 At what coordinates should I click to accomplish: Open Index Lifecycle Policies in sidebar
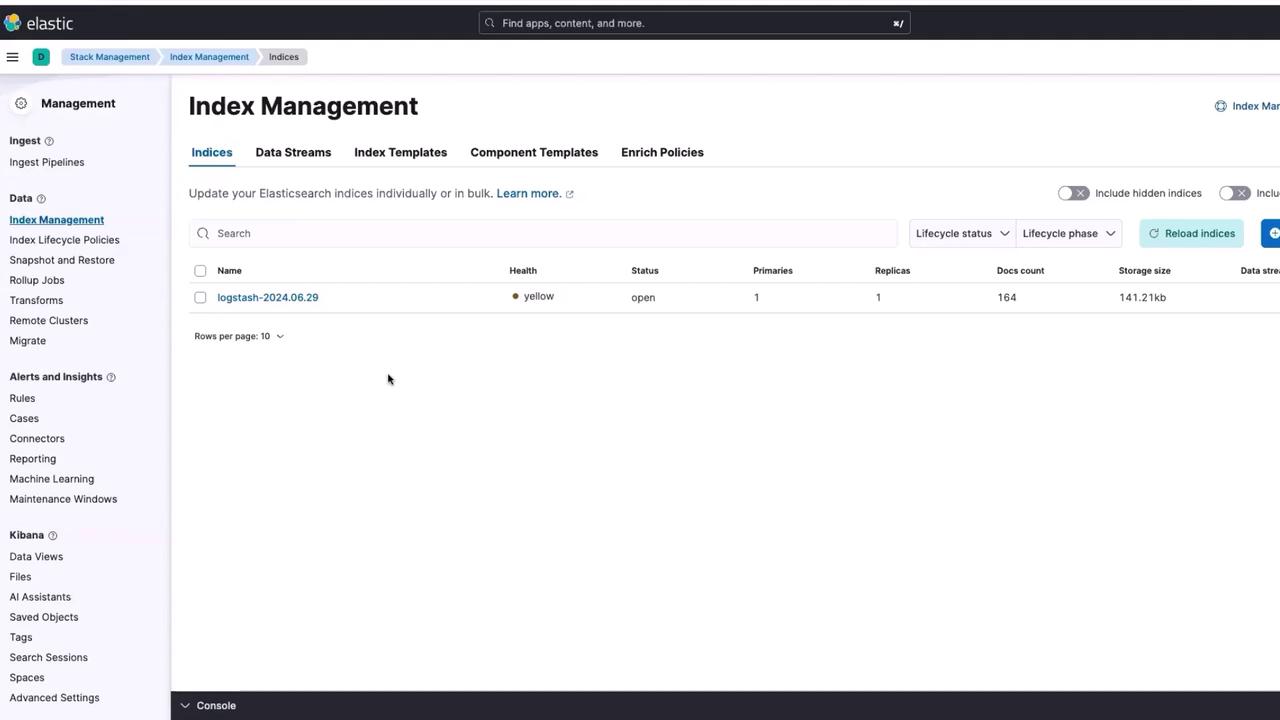(x=65, y=240)
